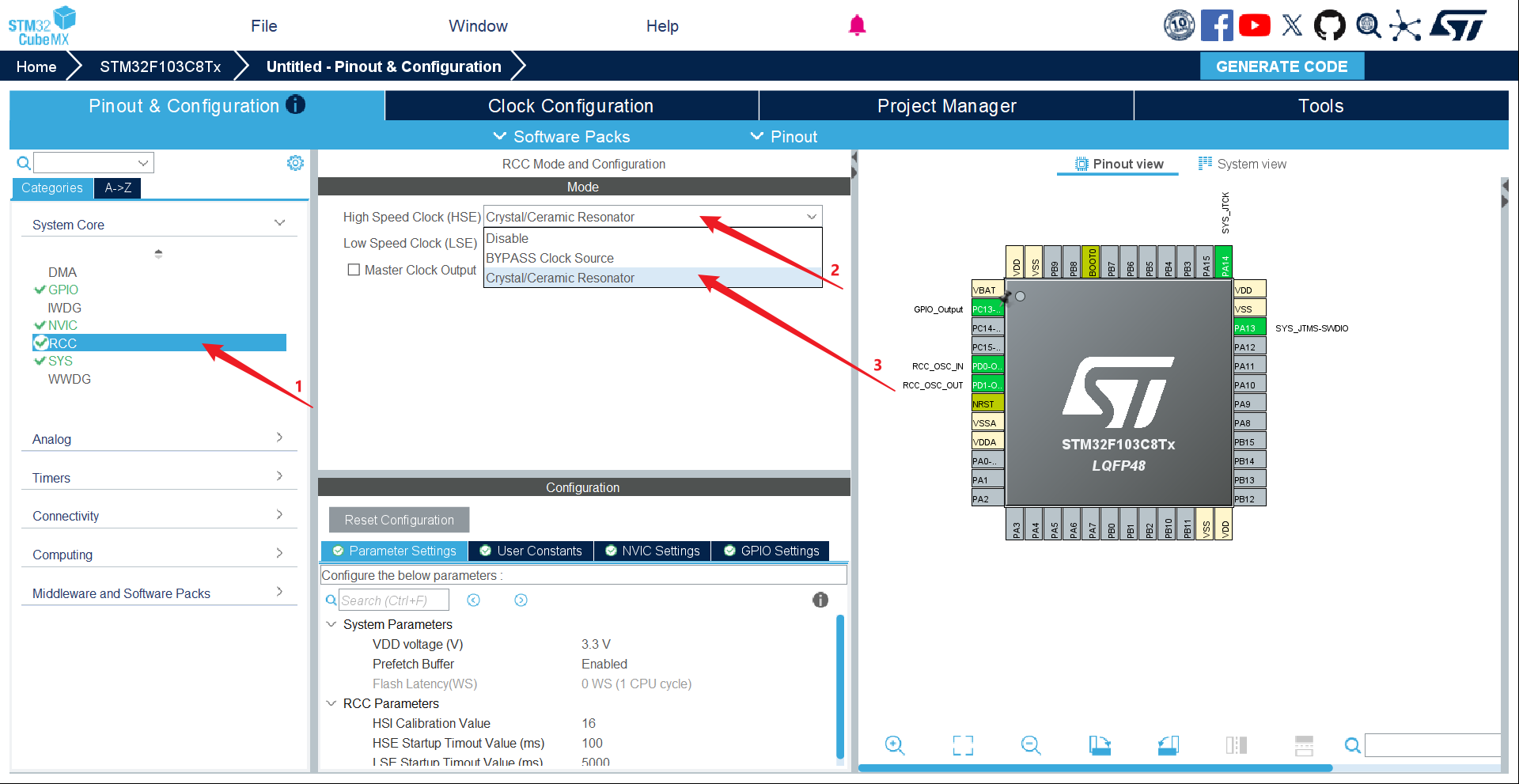Switch to the Clock Configuration tab
Image resolution: width=1519 pixels, height=784 pixels.
click(x=571, y=106)
